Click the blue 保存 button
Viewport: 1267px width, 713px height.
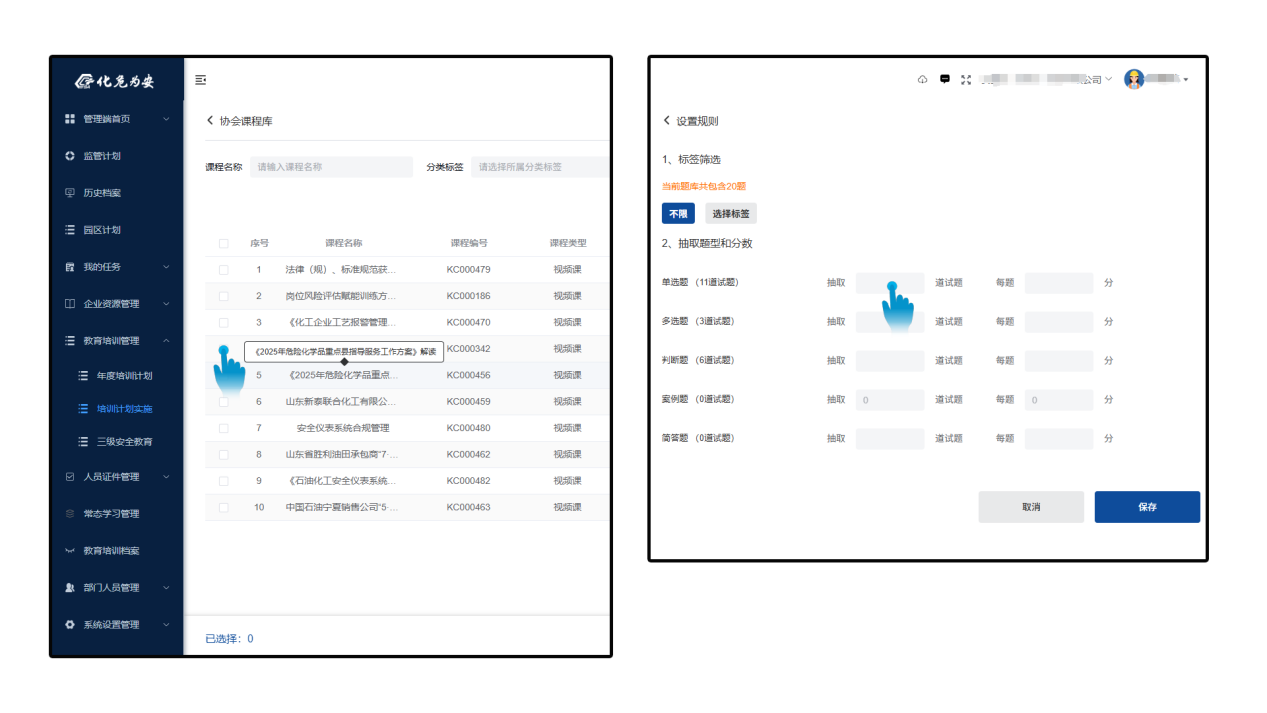1146,507
